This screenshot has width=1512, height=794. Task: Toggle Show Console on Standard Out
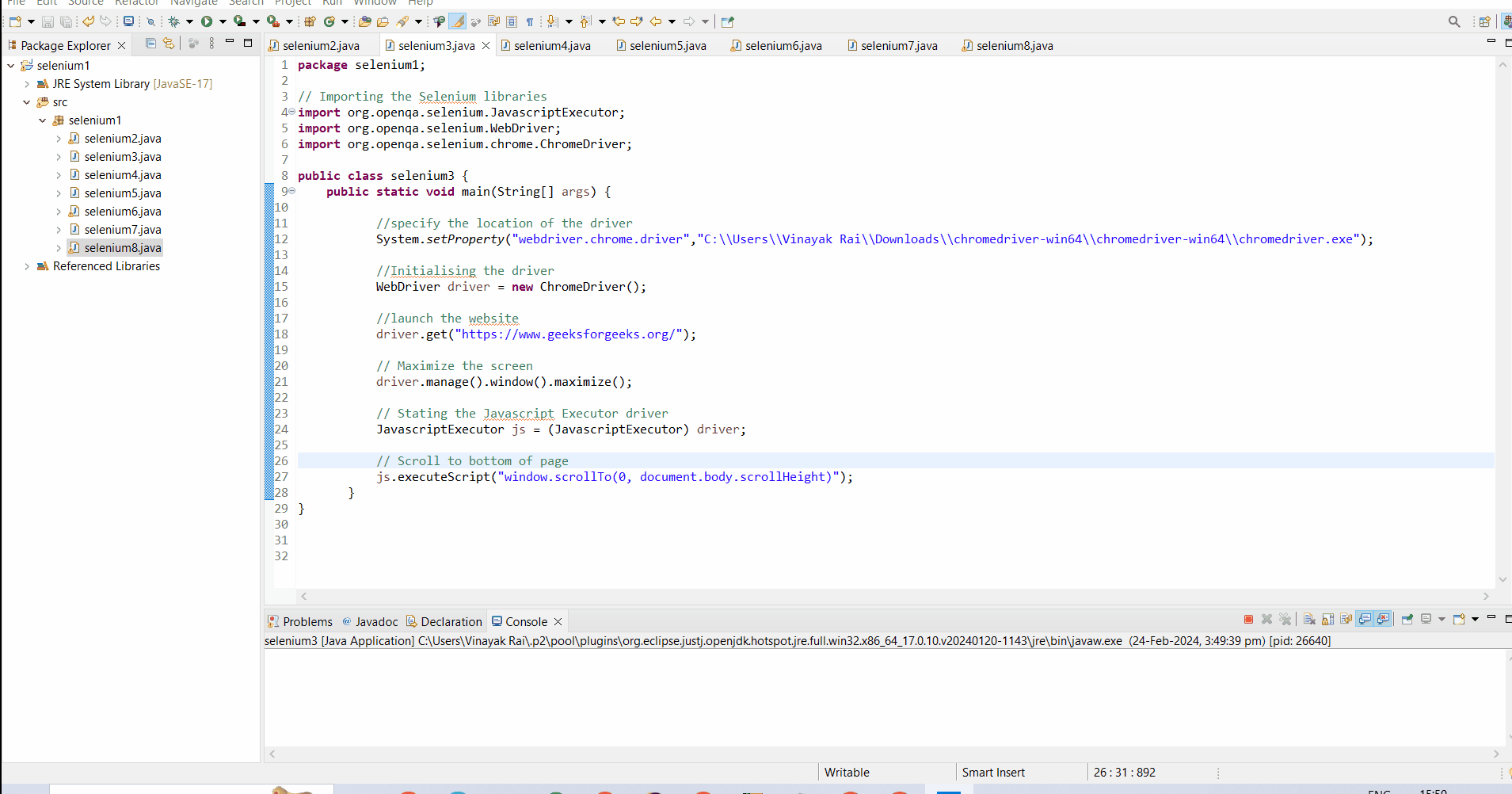(1365, 619)
